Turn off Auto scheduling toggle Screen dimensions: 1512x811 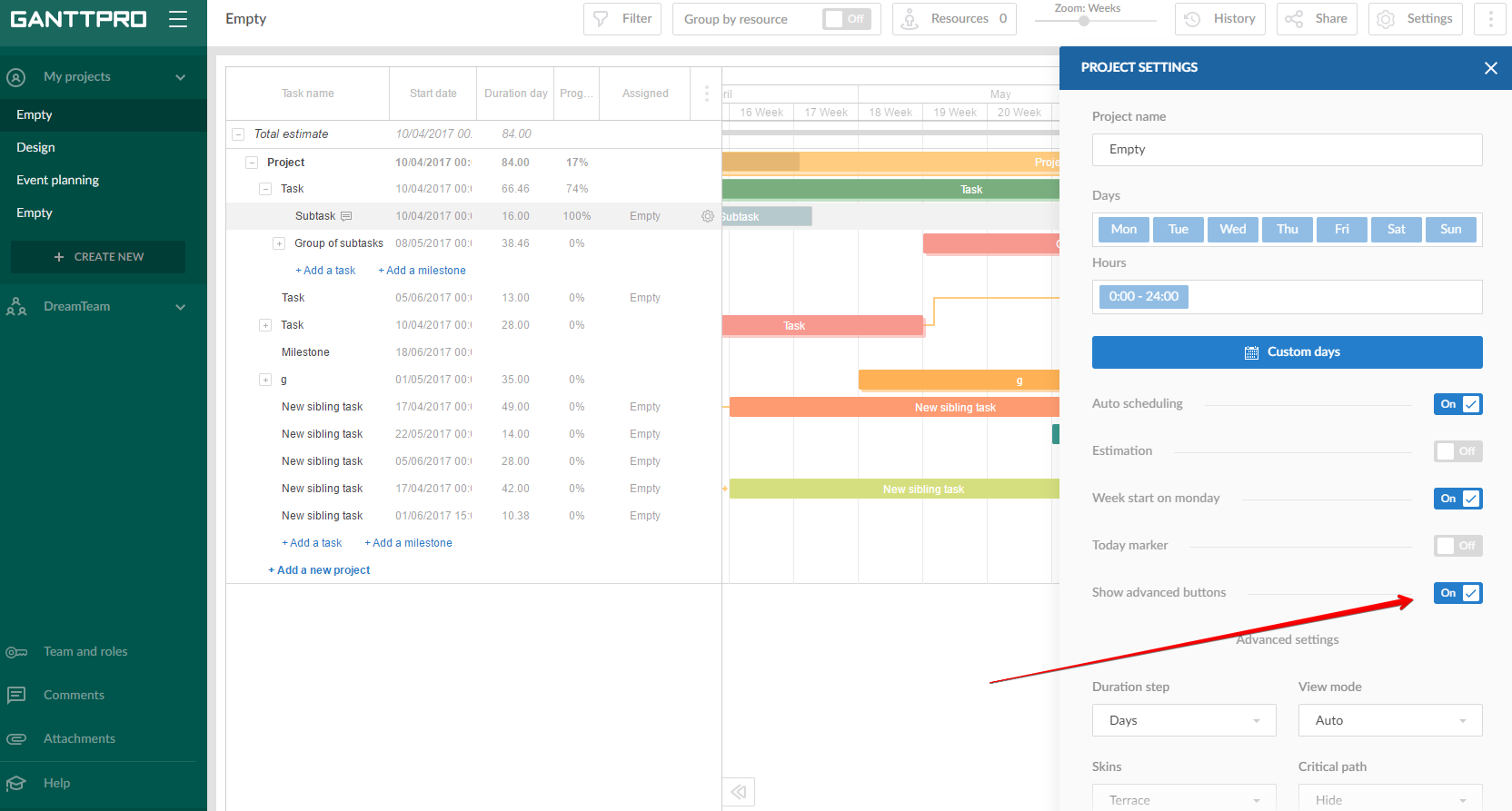1457,404
